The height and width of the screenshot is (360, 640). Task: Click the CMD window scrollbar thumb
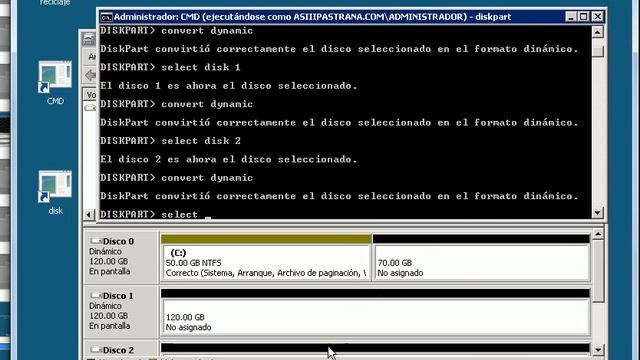(598, 50)
